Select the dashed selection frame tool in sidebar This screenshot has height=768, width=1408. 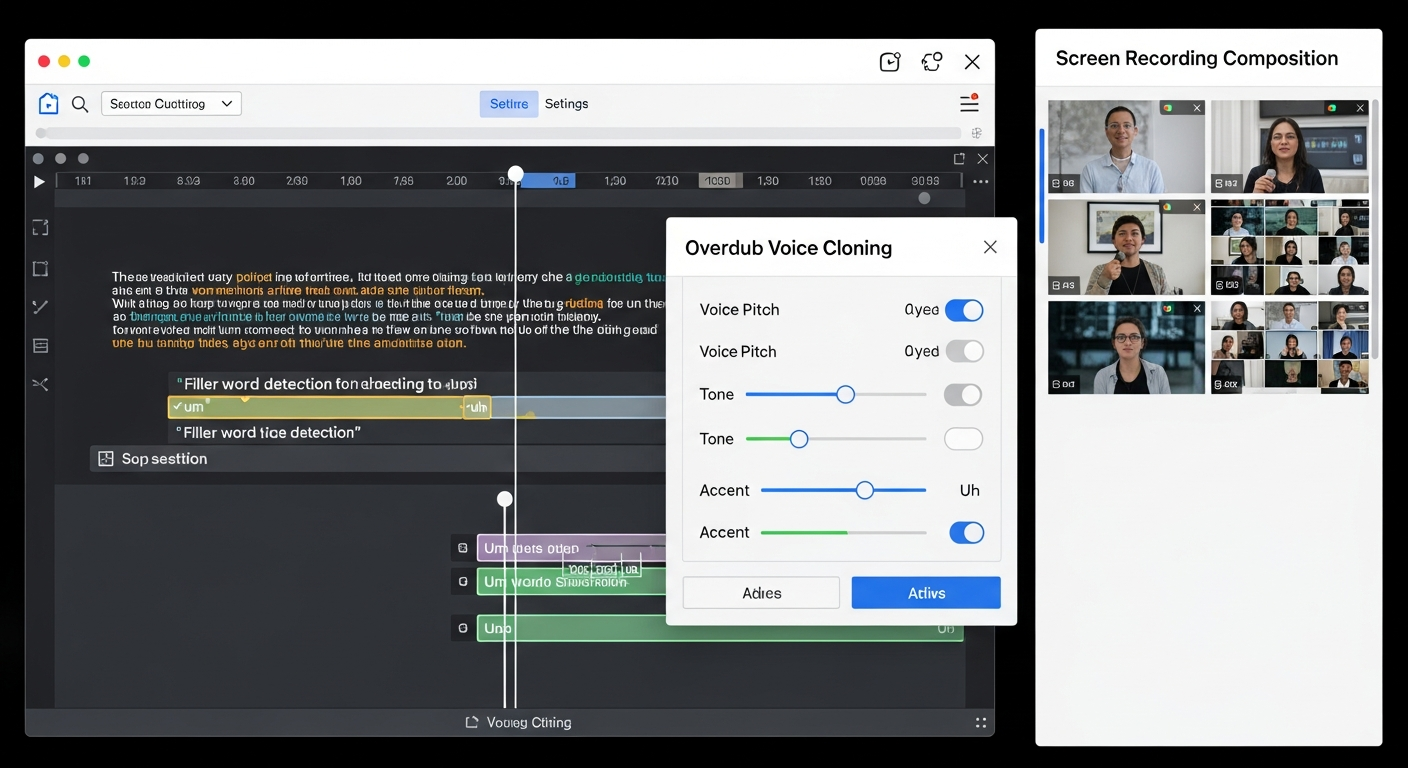pos(40,228)
